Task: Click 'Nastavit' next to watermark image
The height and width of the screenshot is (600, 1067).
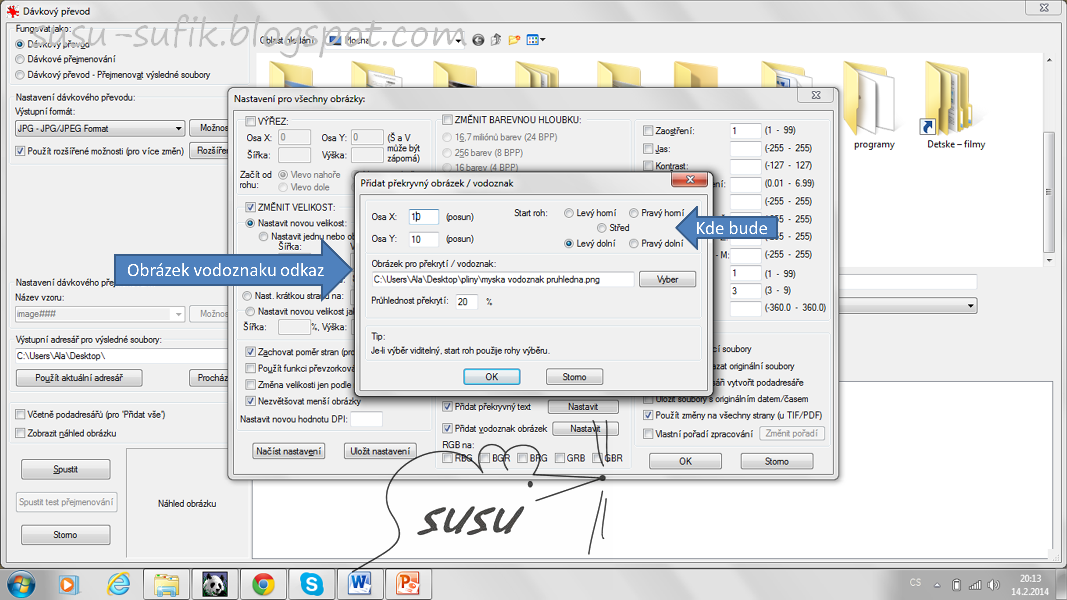Action: (x=585, y=429)
